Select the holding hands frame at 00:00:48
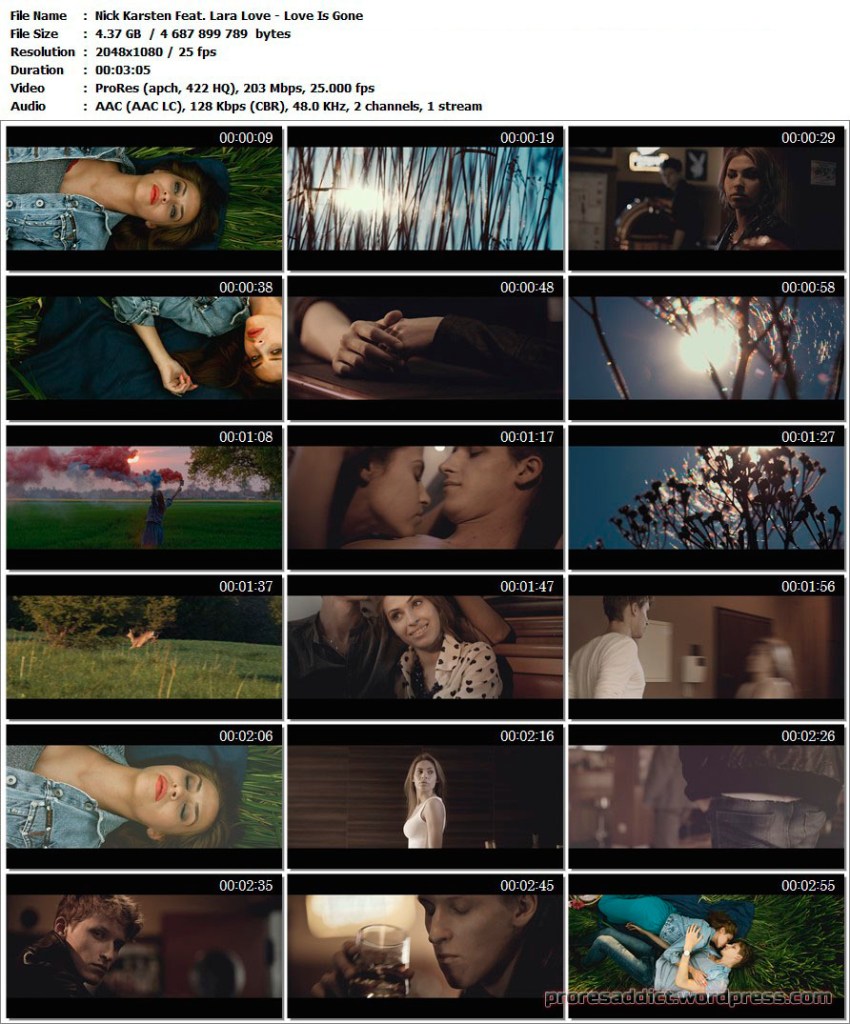The height and width of the screenshot is (1024, 850). (x=425, y=348)
